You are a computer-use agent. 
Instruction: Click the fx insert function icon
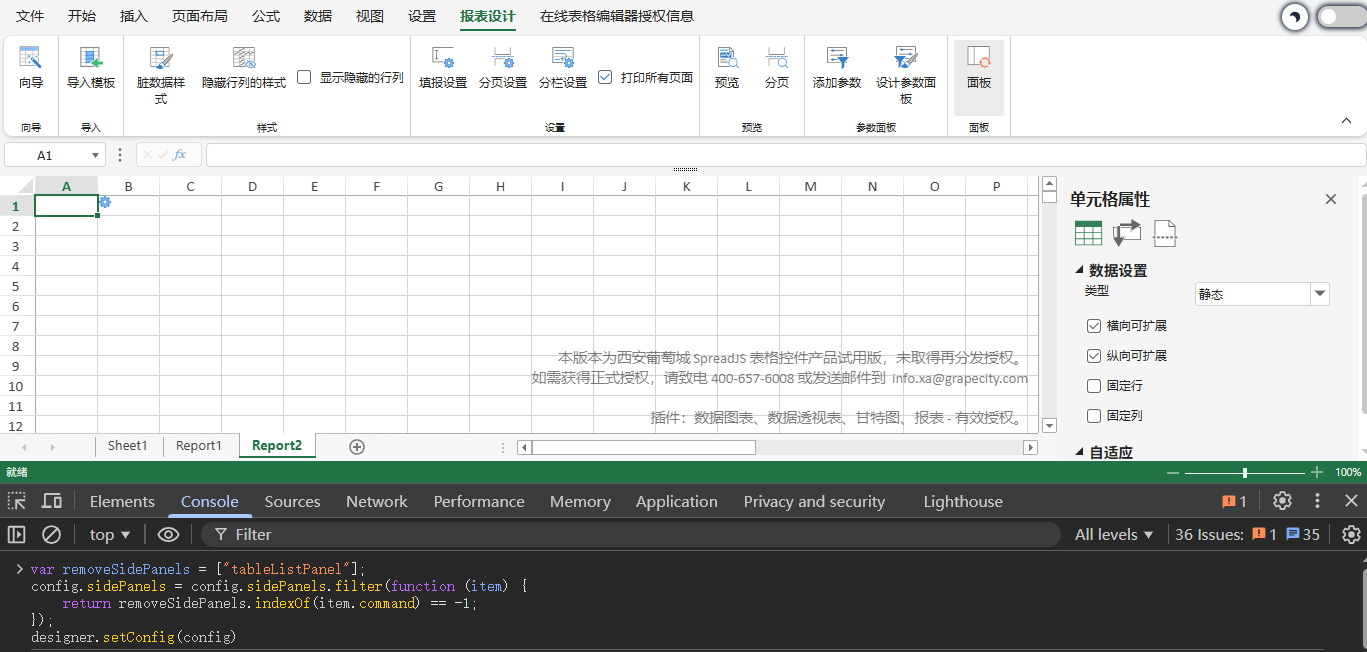click(180, 155)
